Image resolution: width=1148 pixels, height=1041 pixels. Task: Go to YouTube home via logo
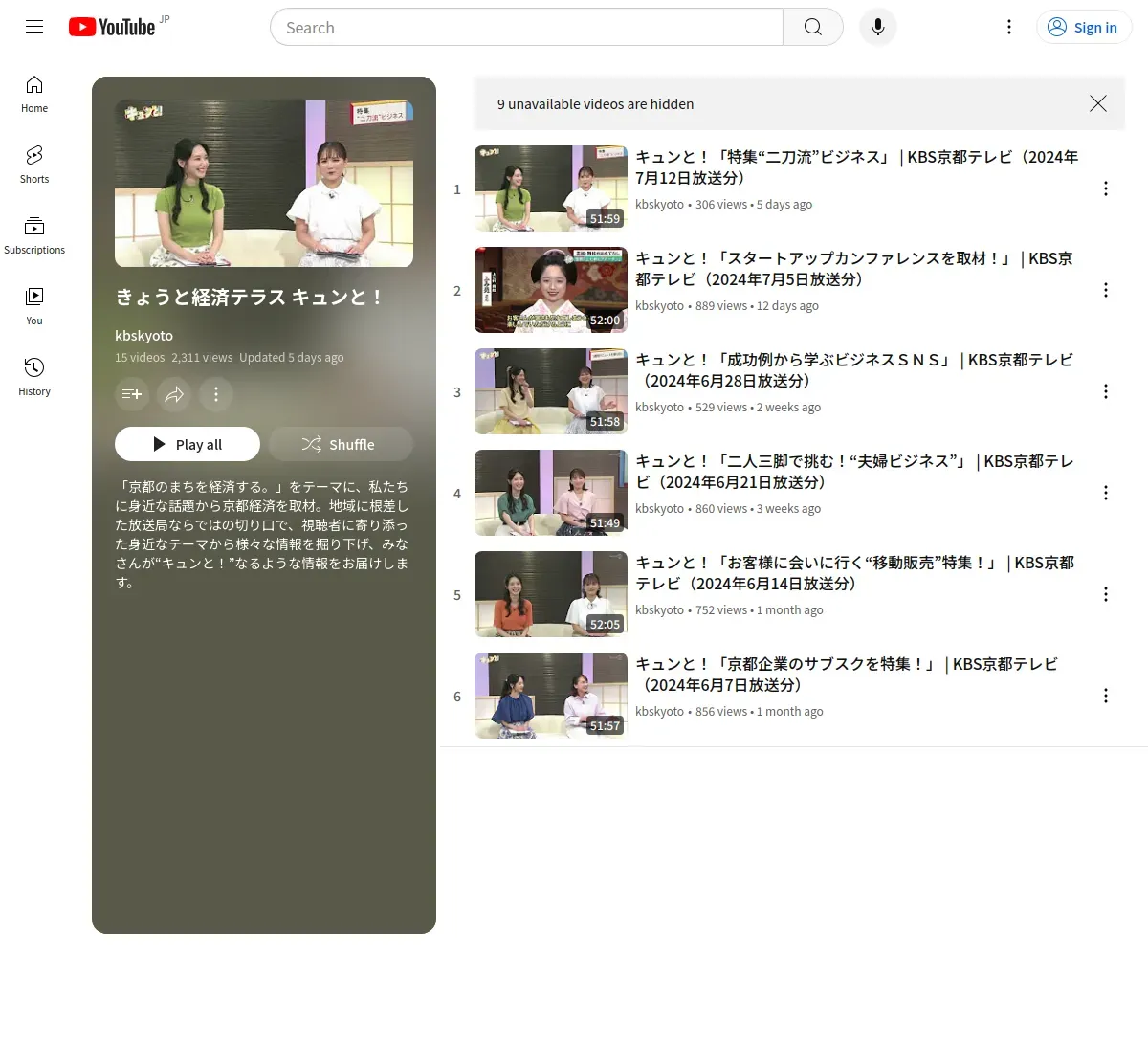point(112,27)
